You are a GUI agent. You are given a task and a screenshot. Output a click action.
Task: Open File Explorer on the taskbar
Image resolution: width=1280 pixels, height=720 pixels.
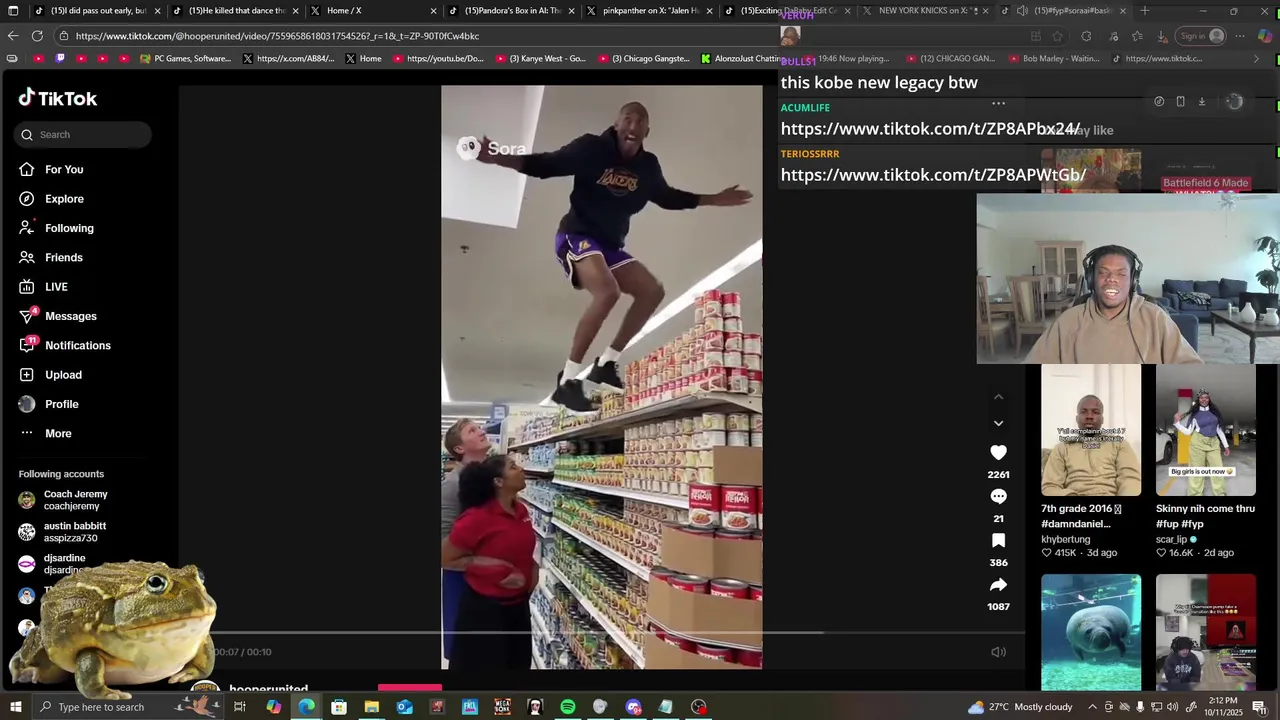(x=372, y=707)
